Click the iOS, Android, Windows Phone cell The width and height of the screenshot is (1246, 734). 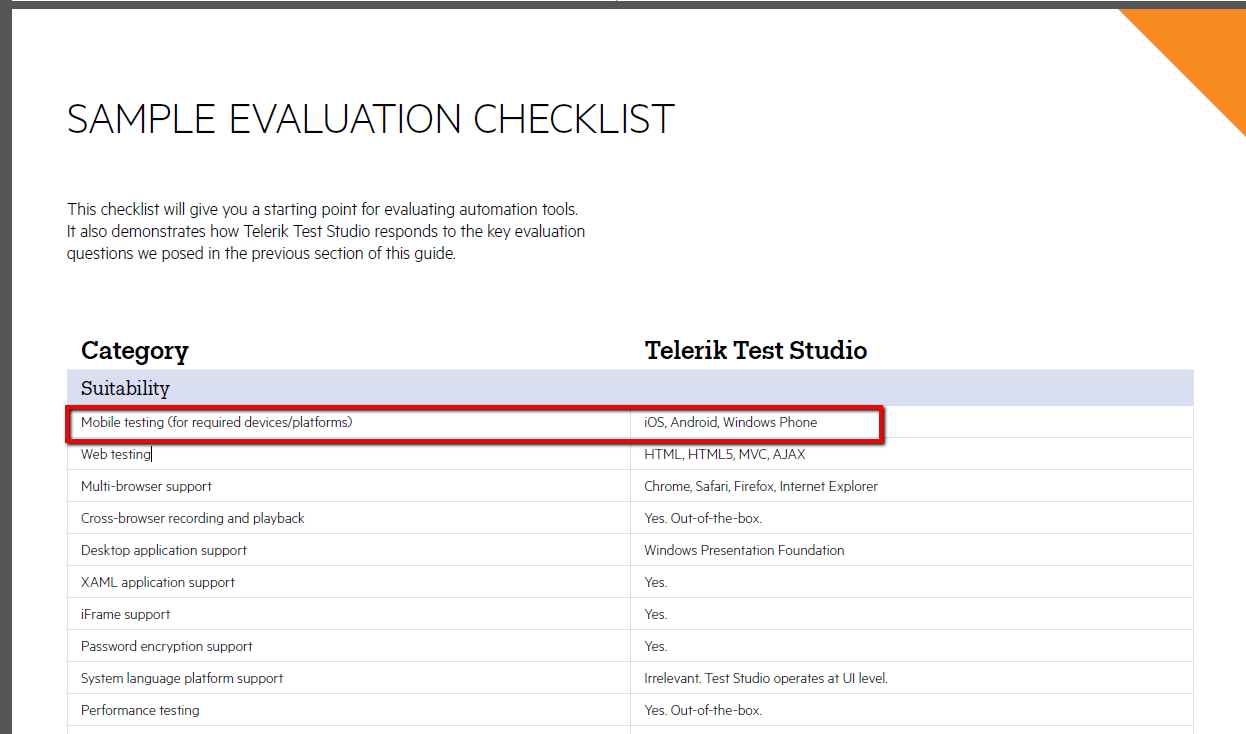(x=730, y=423)
